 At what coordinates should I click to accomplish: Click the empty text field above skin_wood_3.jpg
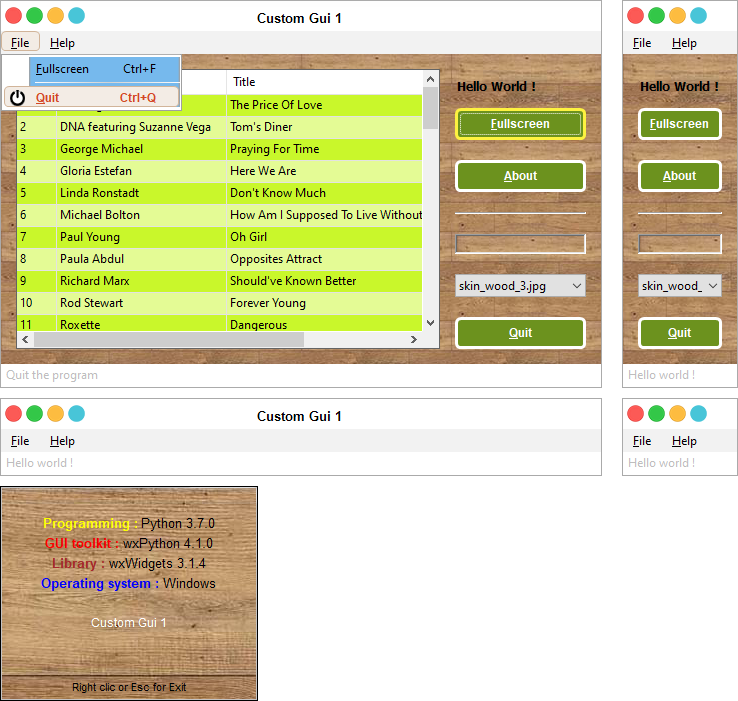[520, 243]
